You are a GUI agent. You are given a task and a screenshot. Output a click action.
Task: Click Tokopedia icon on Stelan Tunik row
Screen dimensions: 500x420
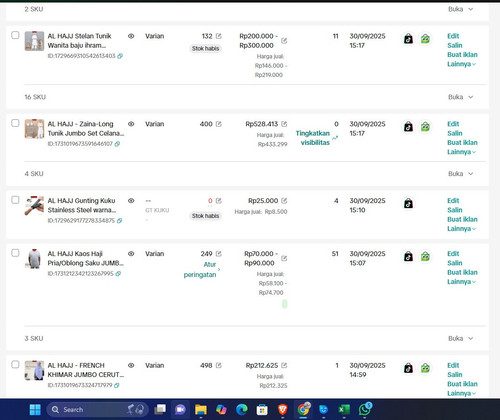click(x=425, y=39)
